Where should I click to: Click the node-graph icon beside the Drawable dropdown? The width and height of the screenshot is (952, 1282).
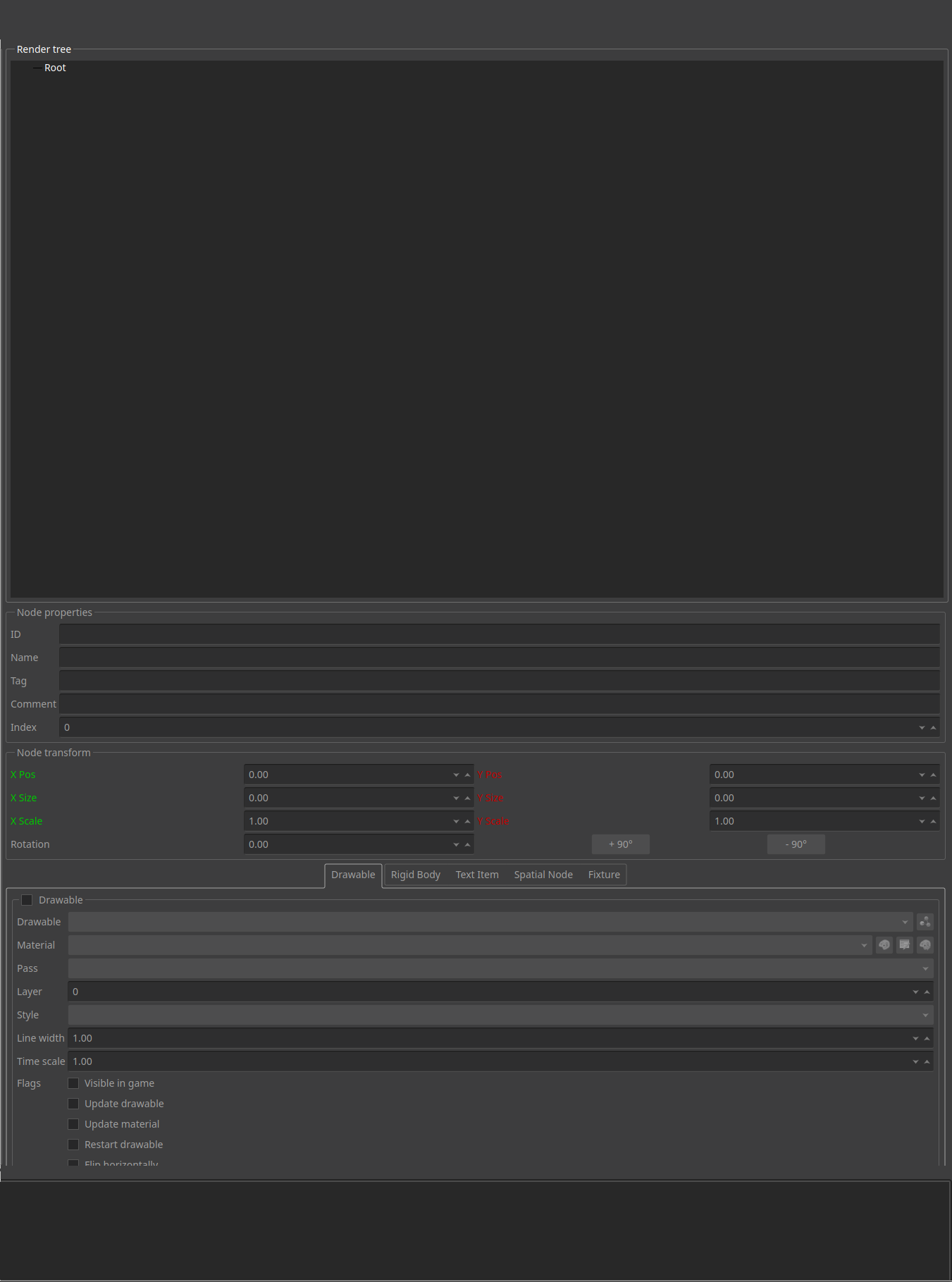coord(925,922)
